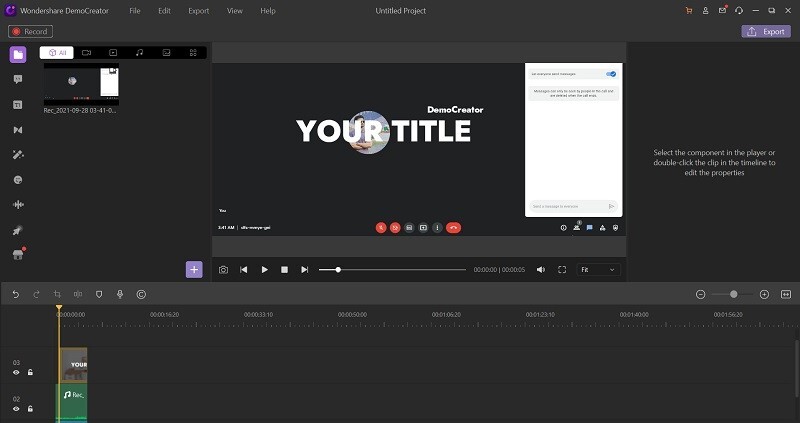Open the Fit zoom dropdown
Image resolution: width=800 pixels, height=423 pixels.
point(598,269)
